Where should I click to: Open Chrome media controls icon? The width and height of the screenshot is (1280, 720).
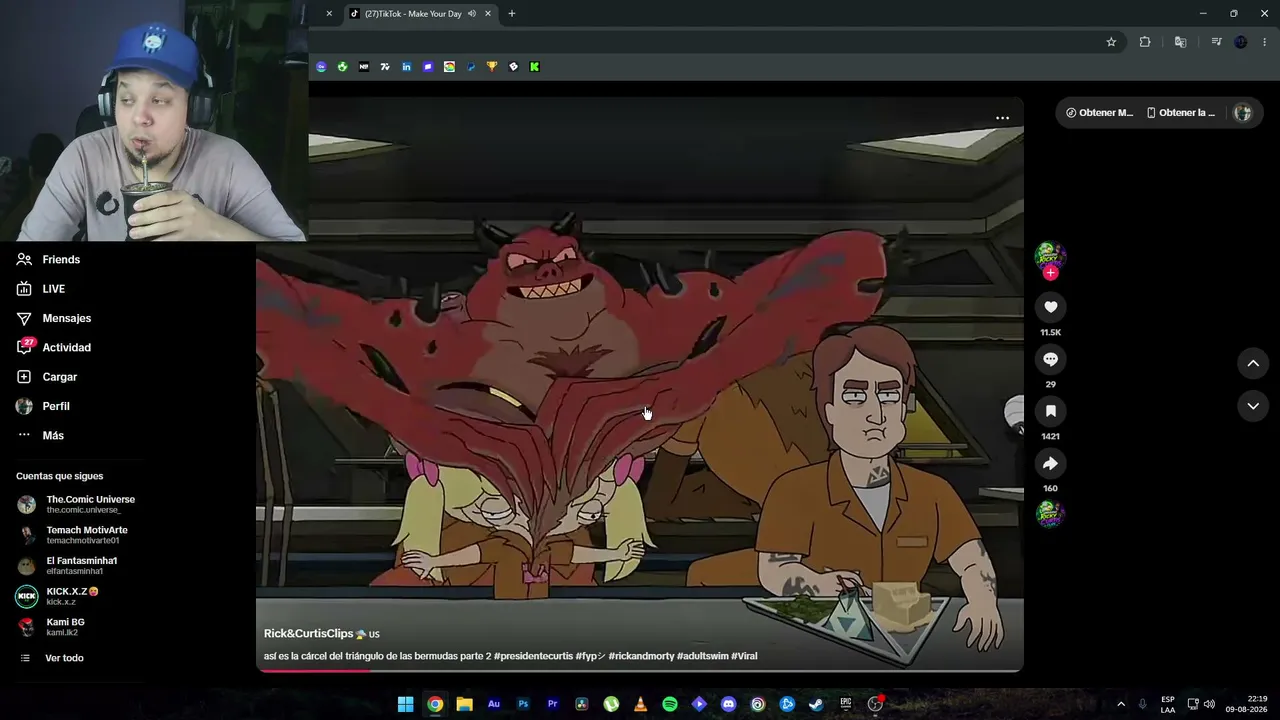[x=1216, y=42]
